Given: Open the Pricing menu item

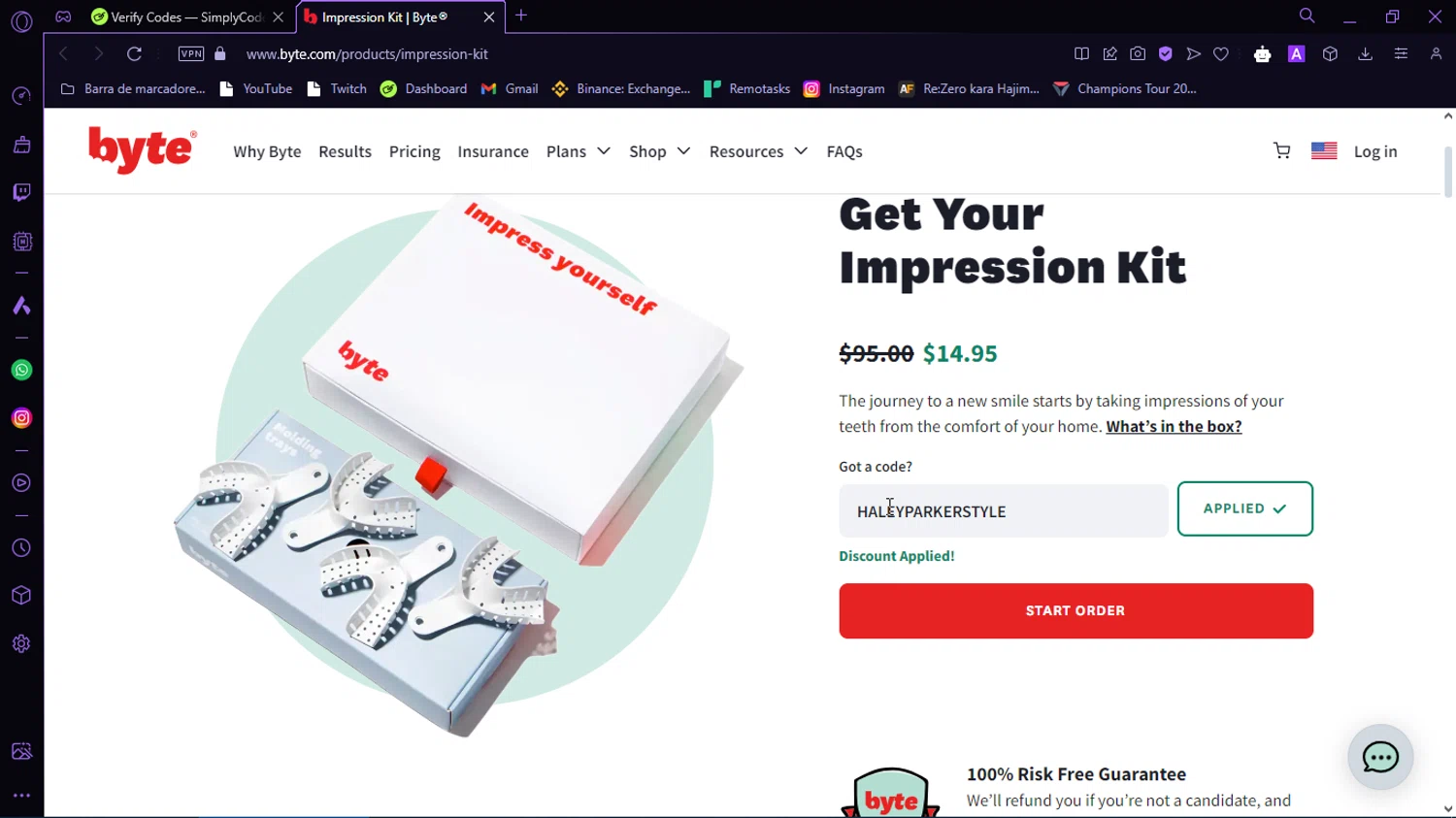Looking at the screenshot, I should (x=414, y=151).
